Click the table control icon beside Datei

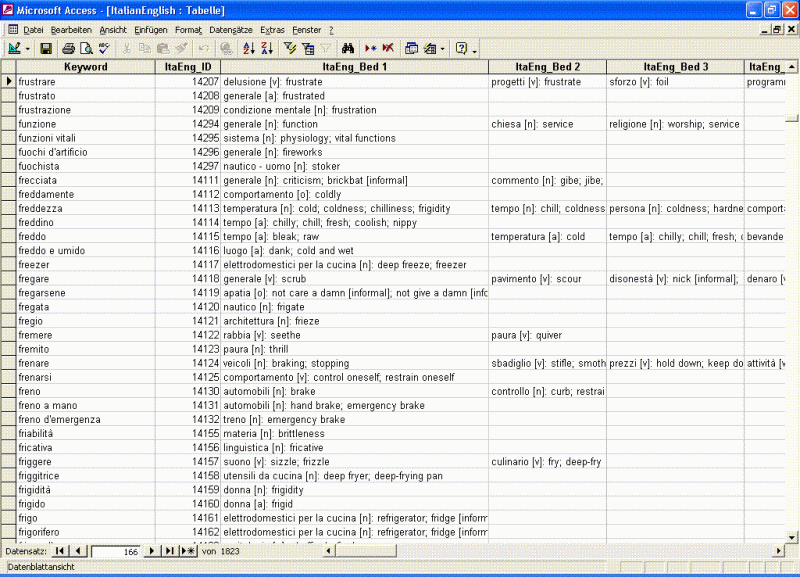[13, 30]
